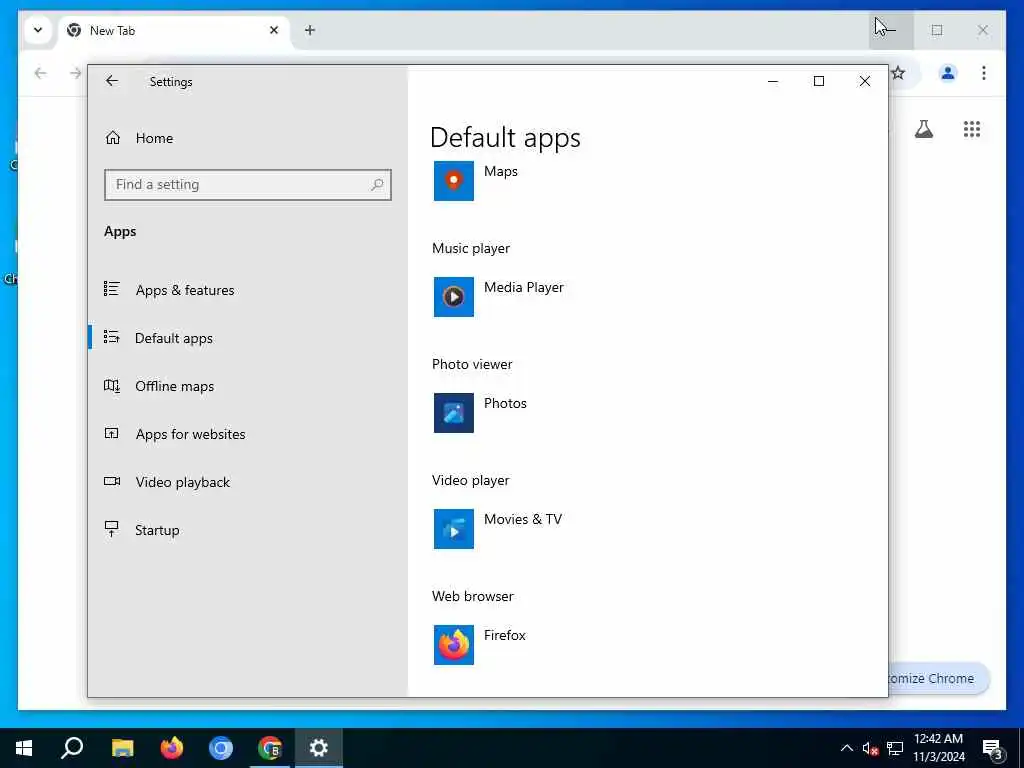Show hidden tray icons chevron
The width and height of the screenshot is (1024, 768).
coord(846,748)
